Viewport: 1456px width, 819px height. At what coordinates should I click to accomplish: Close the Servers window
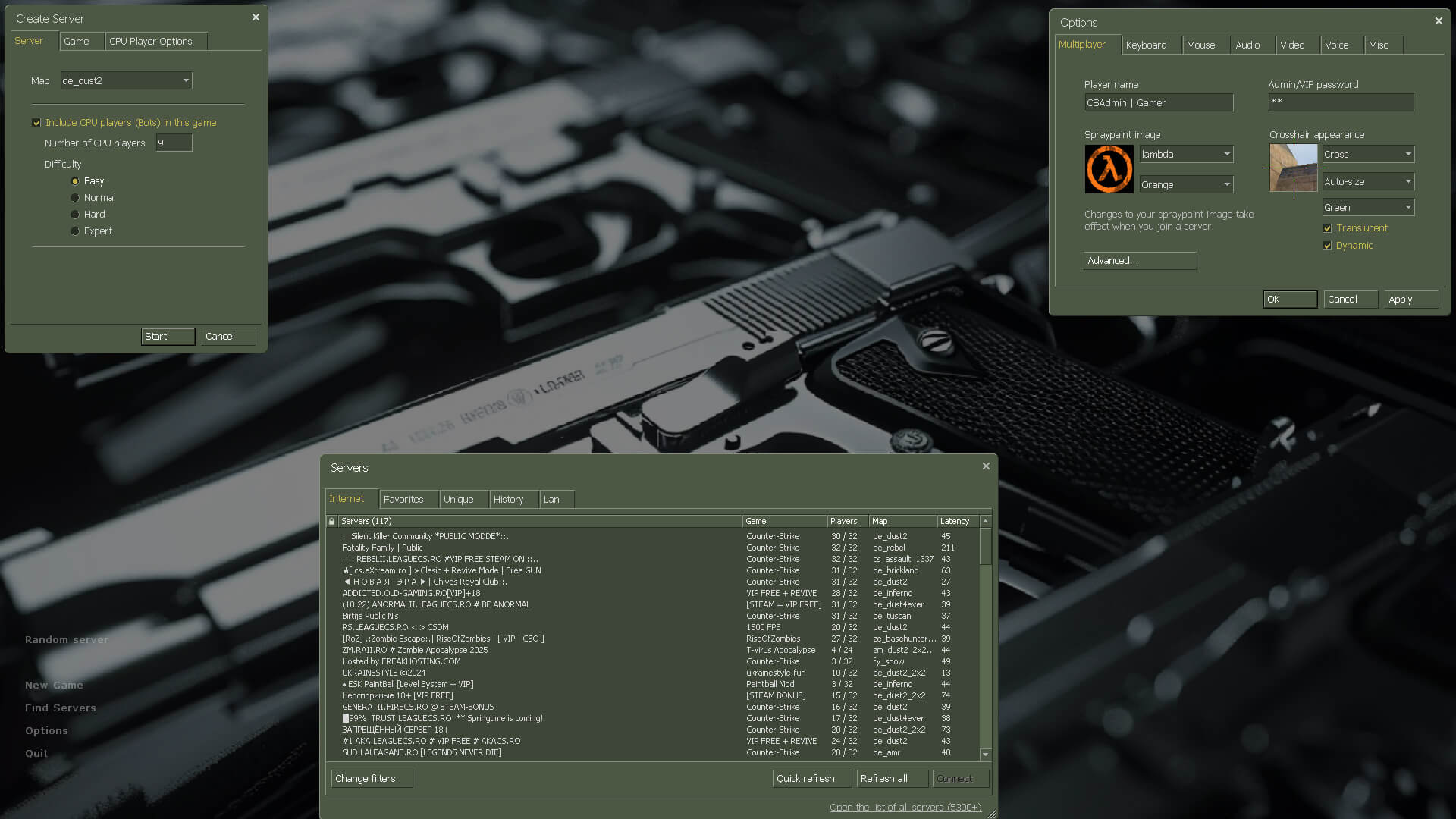(x=986, y=466)
